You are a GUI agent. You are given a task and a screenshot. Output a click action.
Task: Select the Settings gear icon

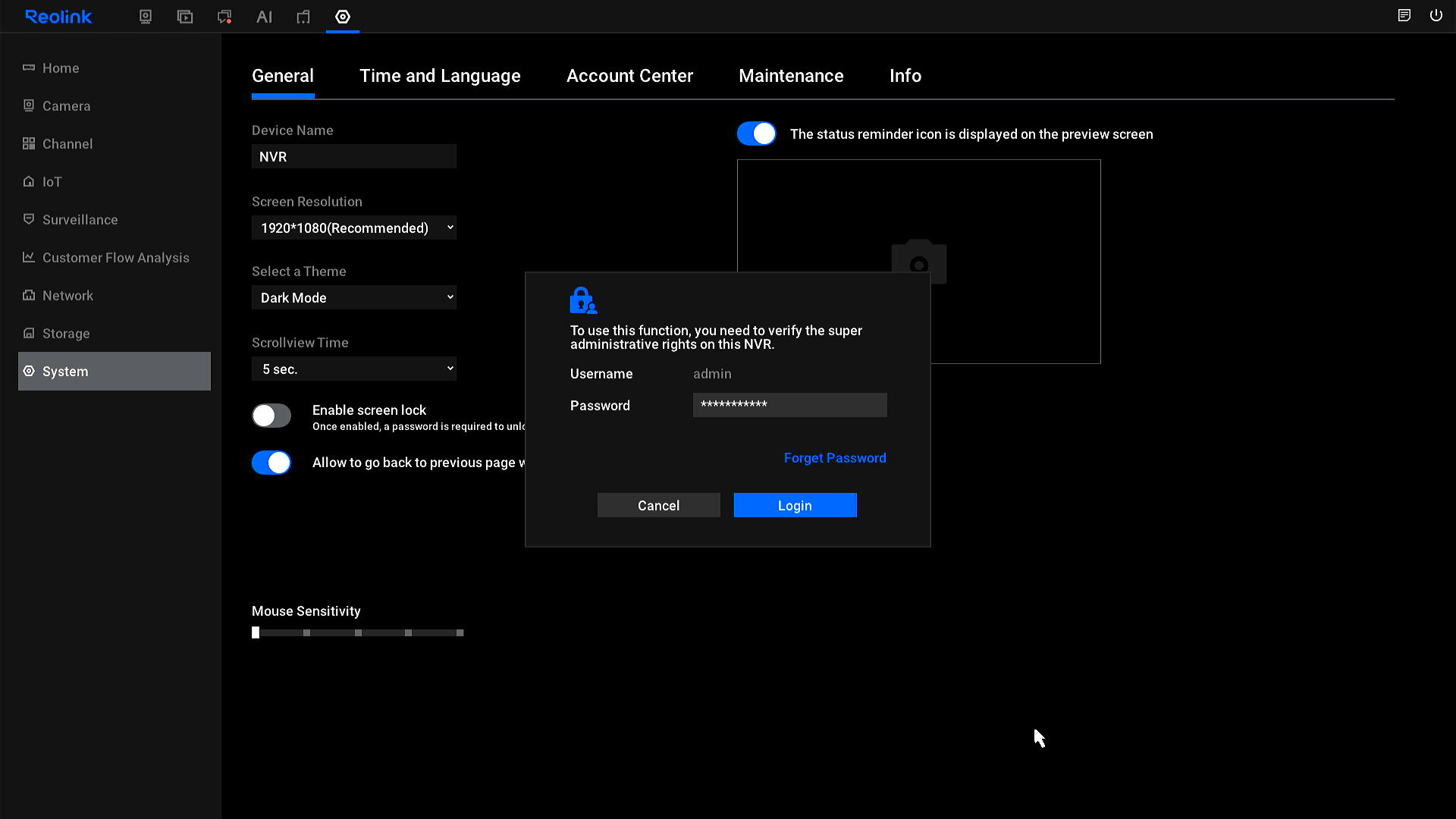click(342, 16)
